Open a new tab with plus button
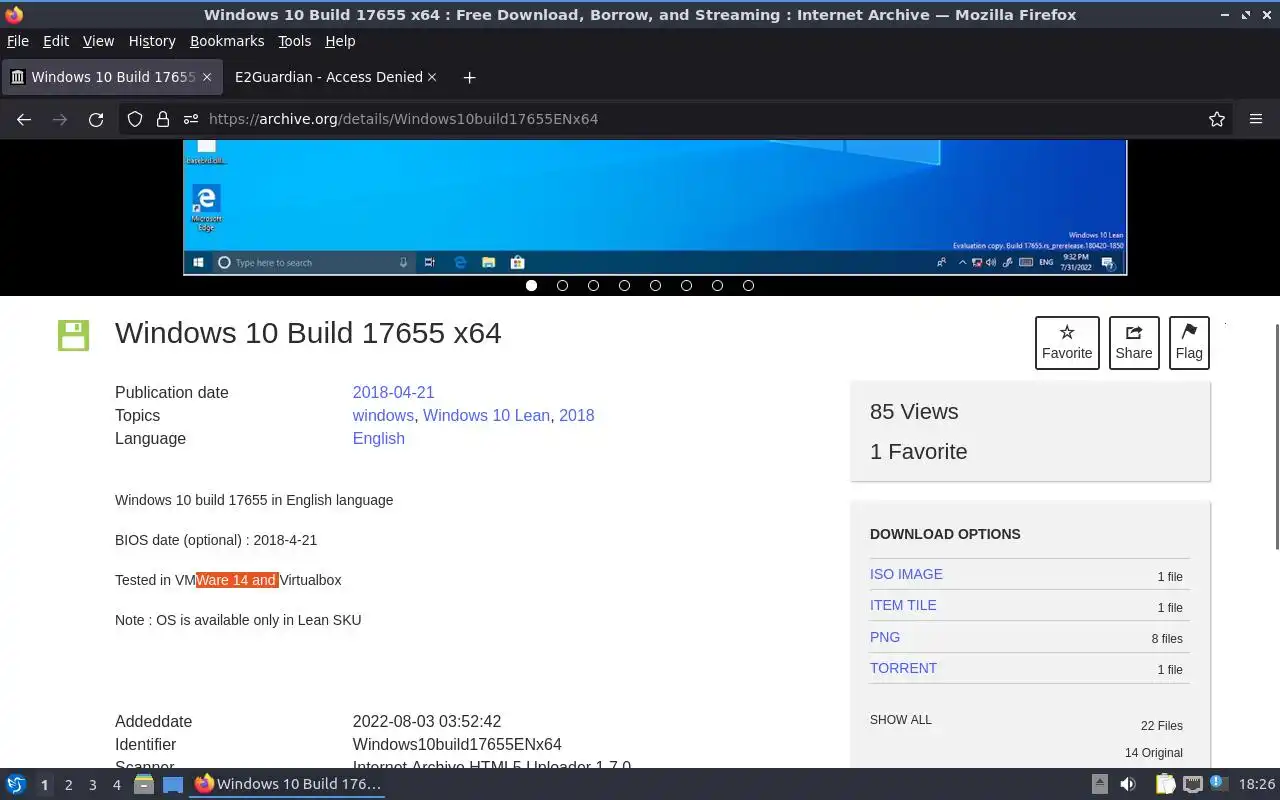This screenshot has width=1280, height=800. tap(469, 77)
